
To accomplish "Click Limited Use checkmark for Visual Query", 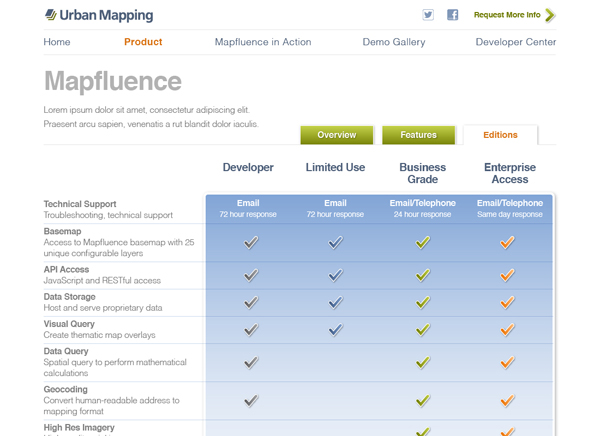I will point(336,329).
